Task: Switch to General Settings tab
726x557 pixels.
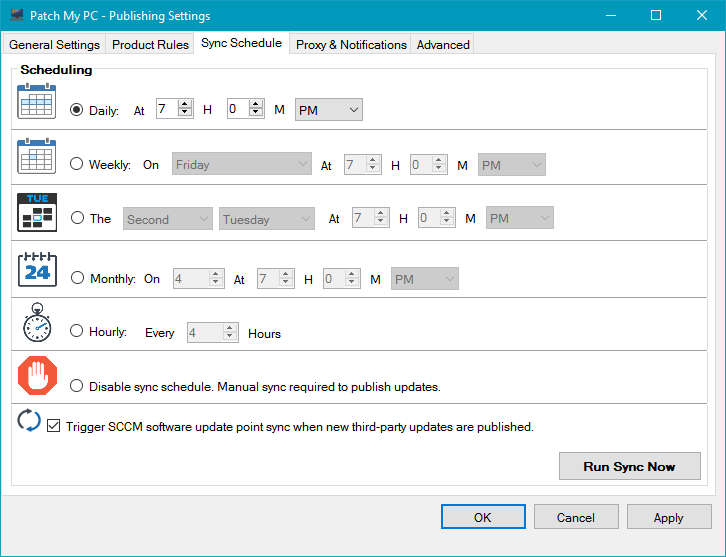Action: click(x=54, y=44)
